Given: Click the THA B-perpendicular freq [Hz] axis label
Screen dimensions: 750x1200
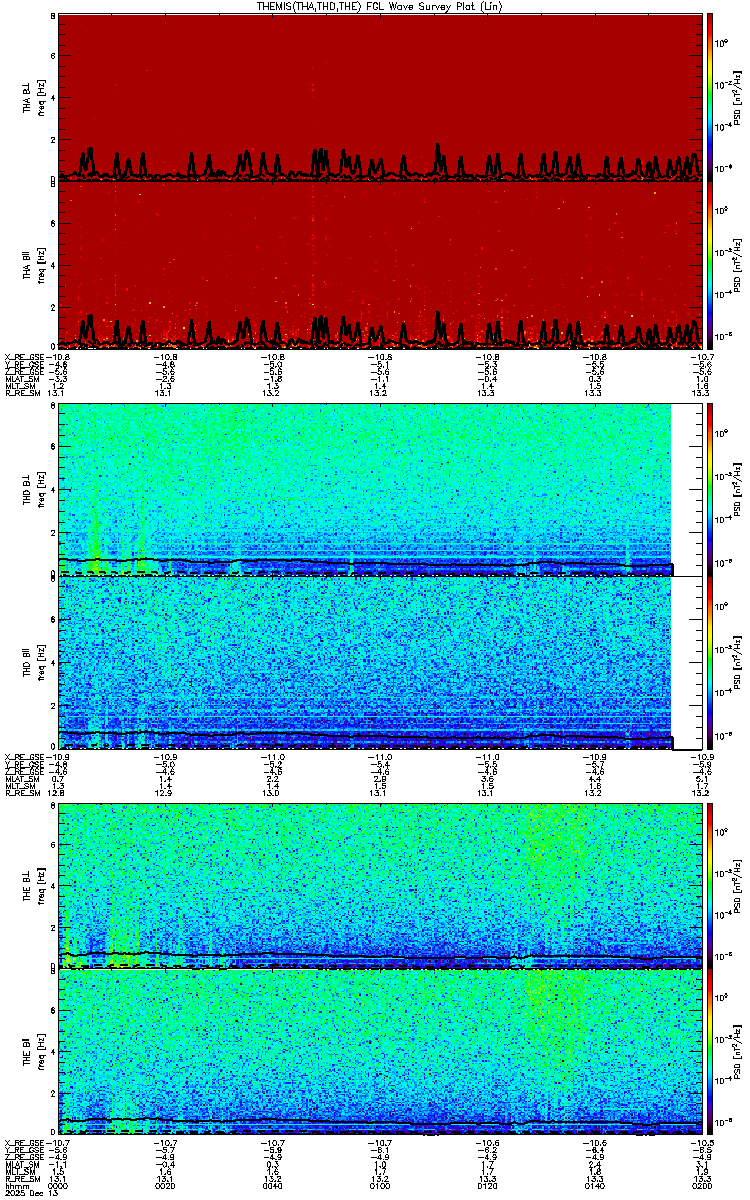Looking at the screenshot, I should point(41,96).
